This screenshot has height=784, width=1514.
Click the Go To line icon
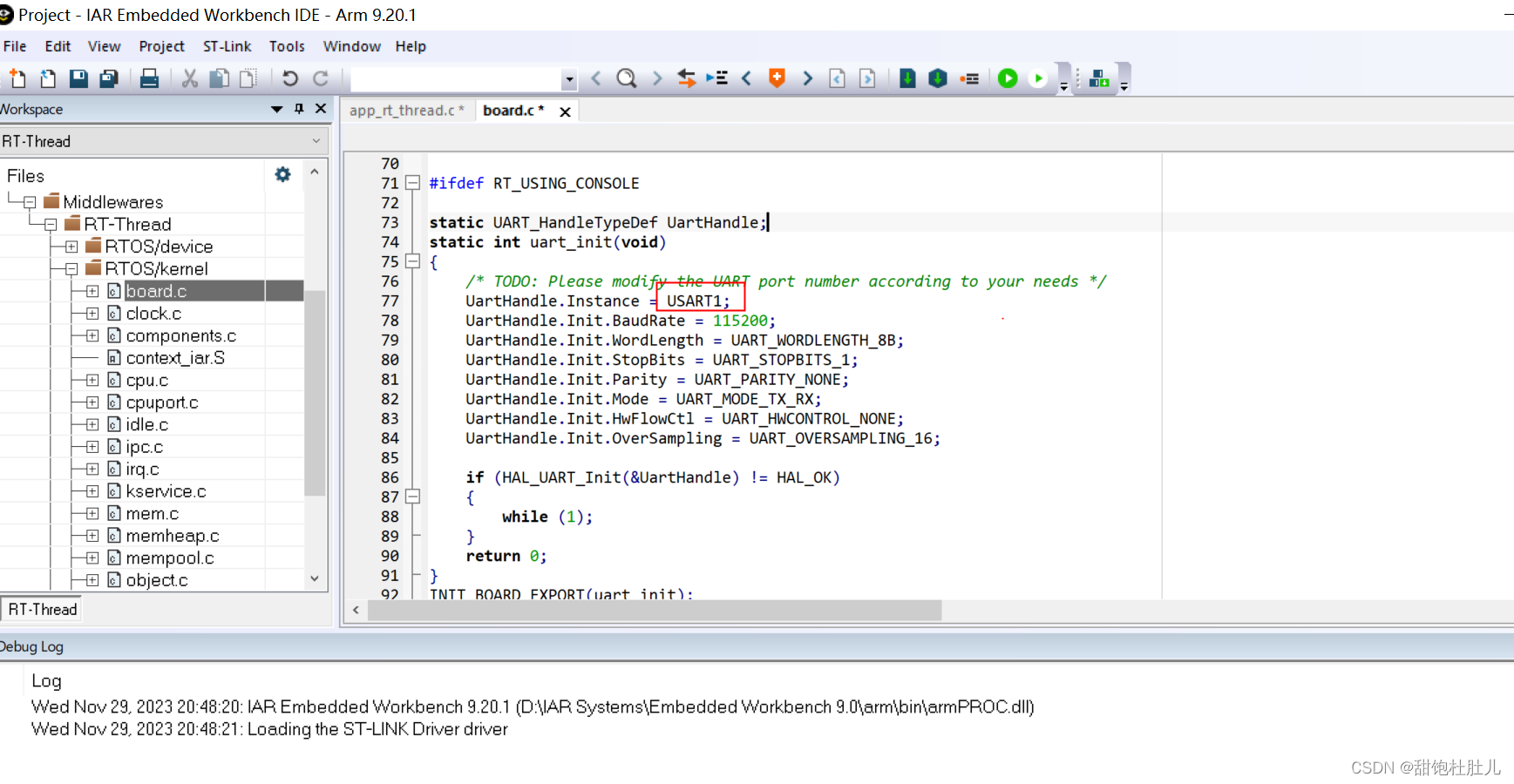click(x=716, y=78)
